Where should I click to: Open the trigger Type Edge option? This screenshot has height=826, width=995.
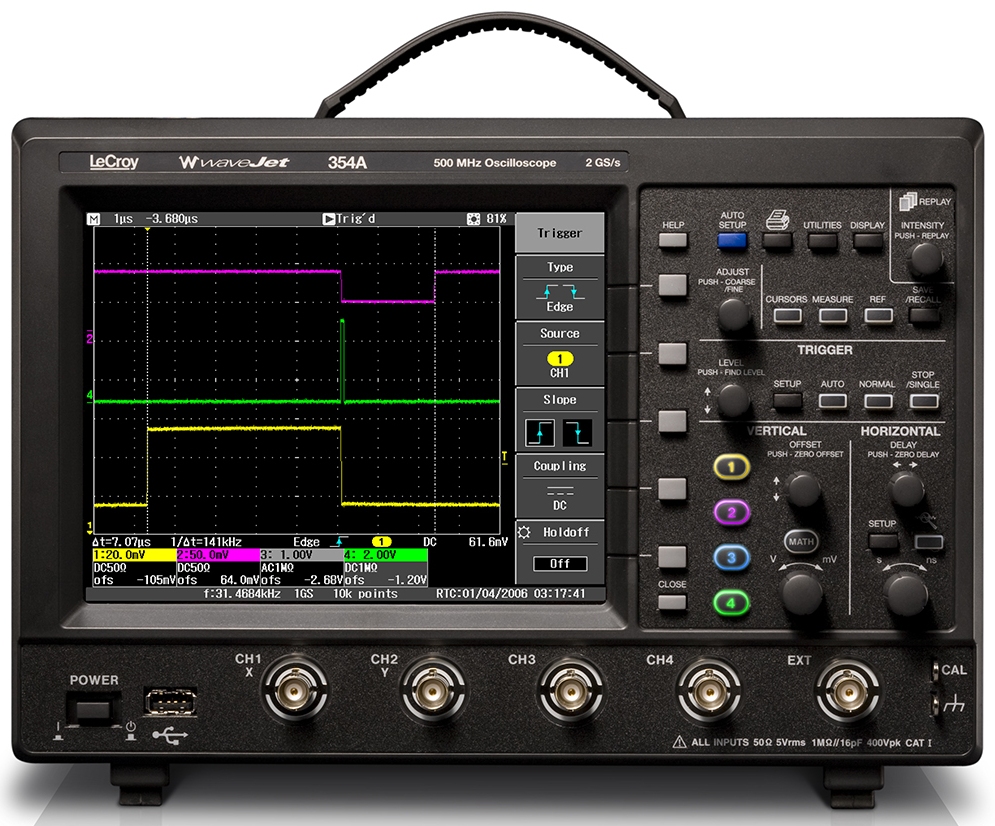559,295
